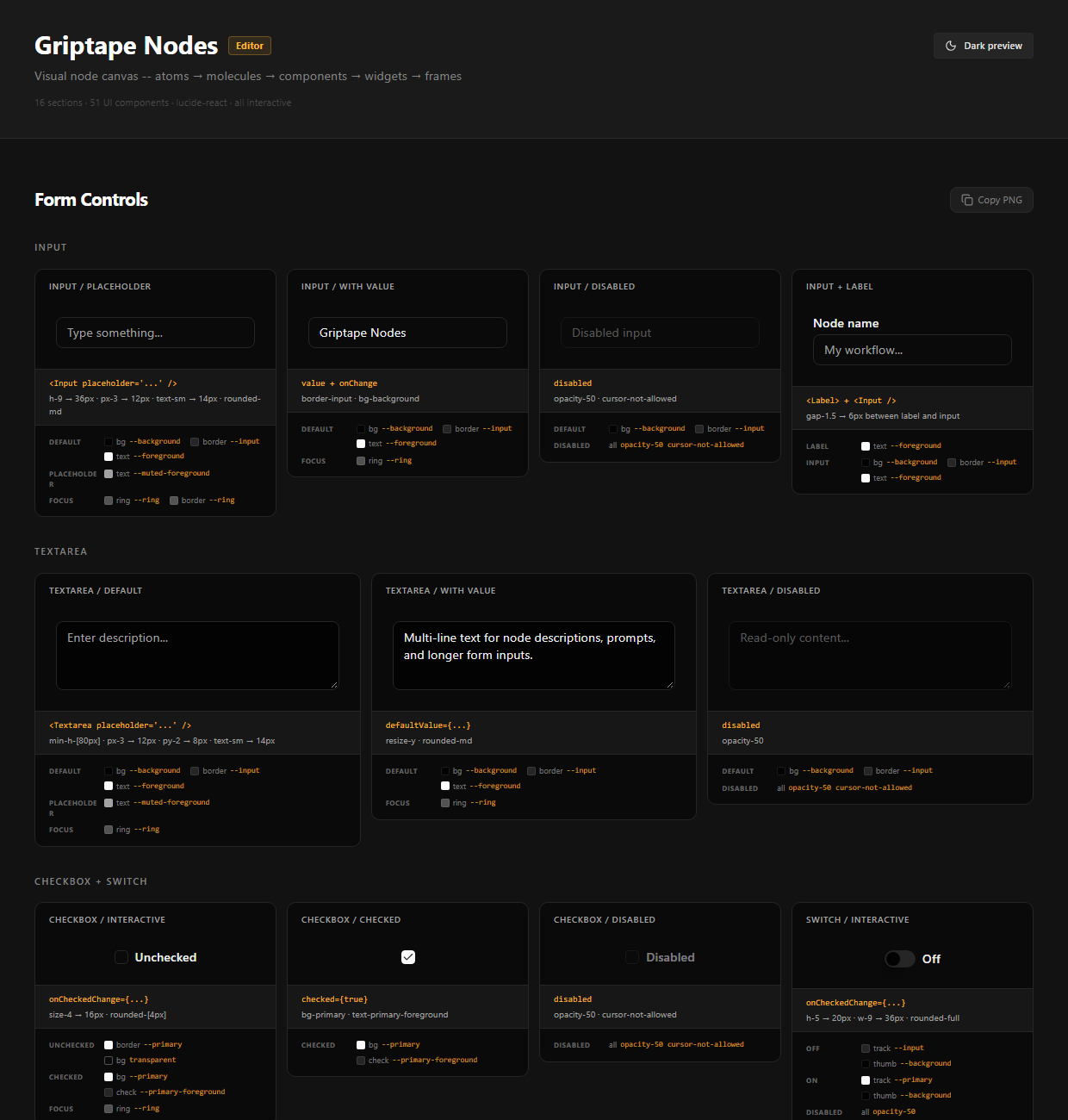Click Label row 'text --foreground' swatch in Input + Label
Image resolution: width=1068 pixels, height=1120 pixels.
click(x=866, y=446)
